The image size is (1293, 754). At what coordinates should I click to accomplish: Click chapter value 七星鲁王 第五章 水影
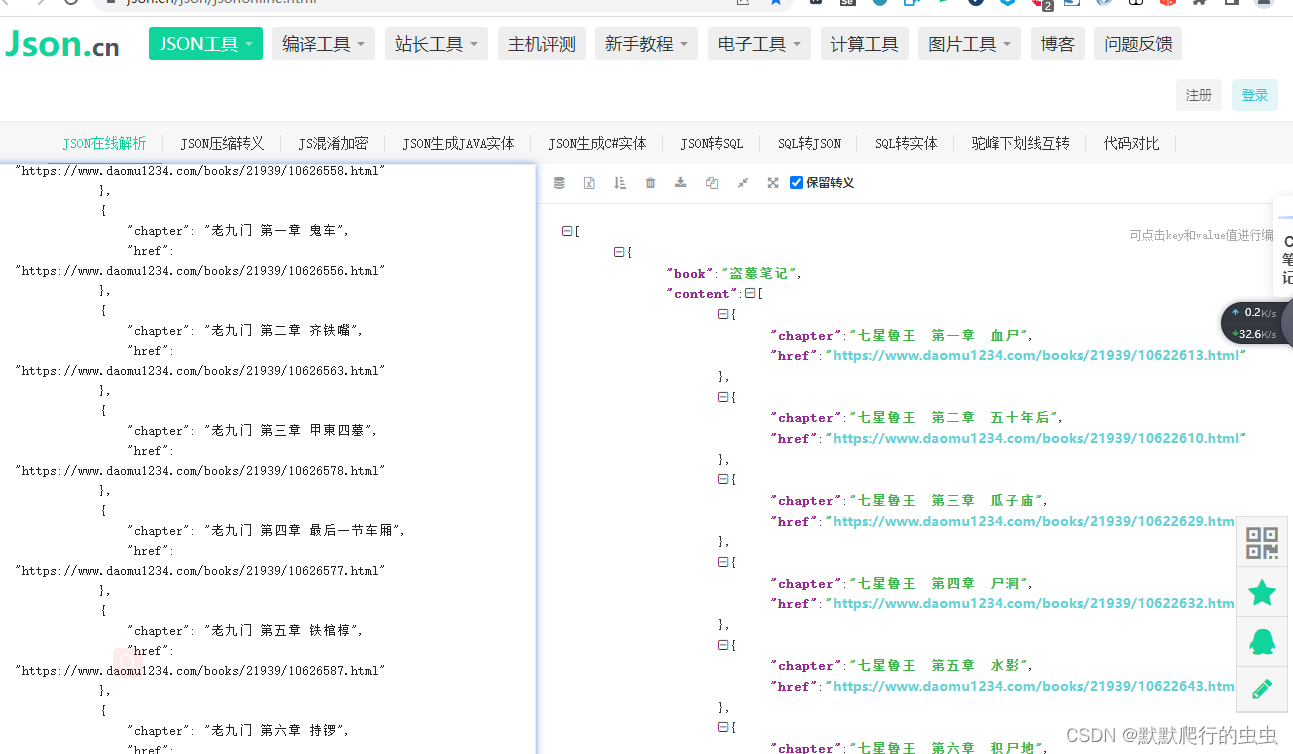940,665
